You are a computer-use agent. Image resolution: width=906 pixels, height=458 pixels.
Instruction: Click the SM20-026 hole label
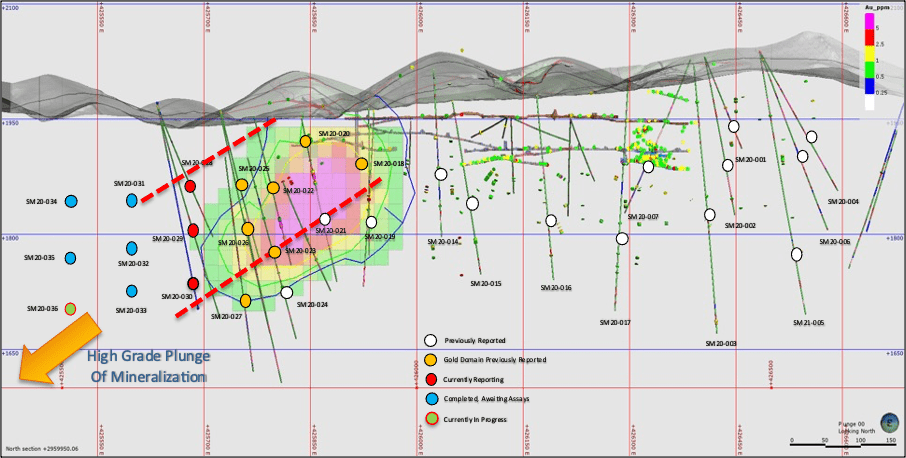click(x=233, y=243)
